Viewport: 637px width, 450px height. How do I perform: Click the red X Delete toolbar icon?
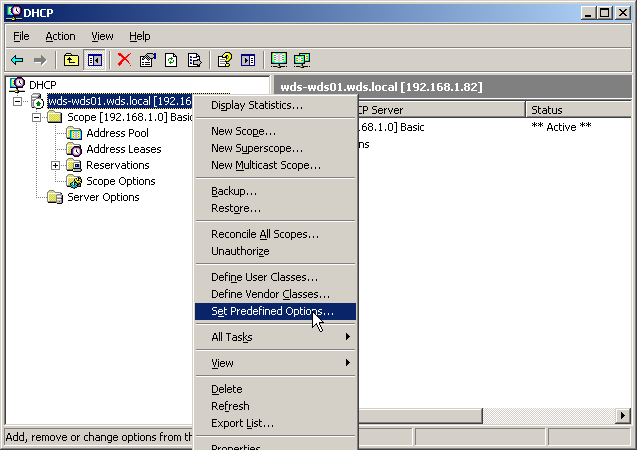(x=124, y=60)
